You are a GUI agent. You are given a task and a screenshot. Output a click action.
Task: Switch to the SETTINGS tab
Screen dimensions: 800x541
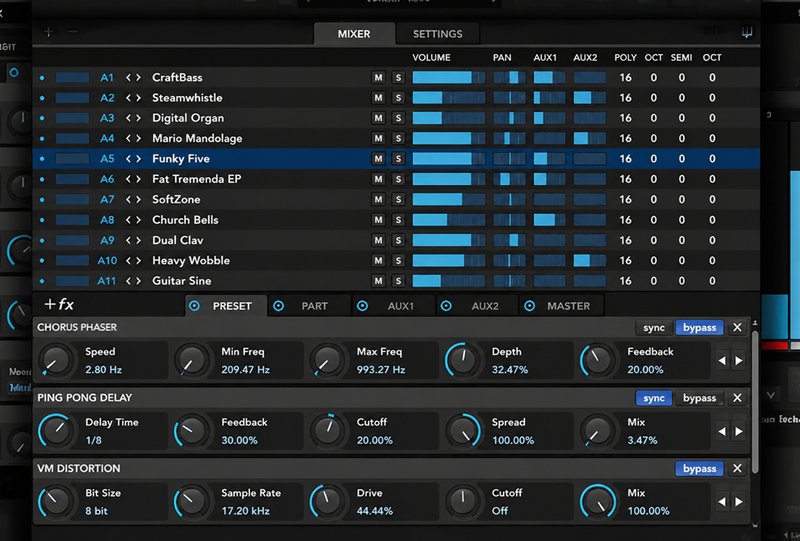click(x=437, y=34)
